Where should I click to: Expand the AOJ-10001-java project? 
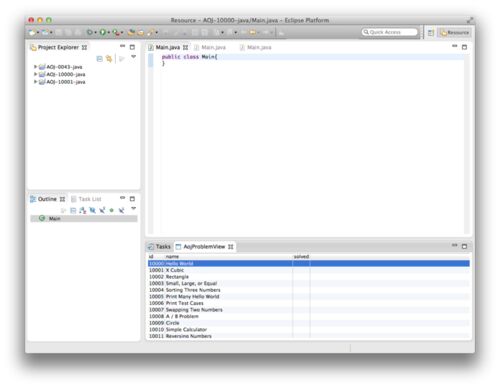tap(35, 82)
